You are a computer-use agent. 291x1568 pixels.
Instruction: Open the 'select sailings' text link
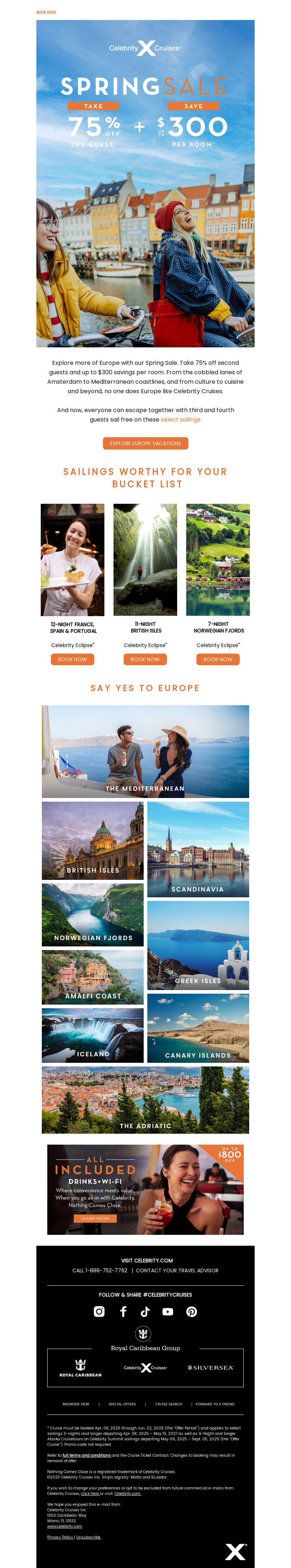[181, 419]
